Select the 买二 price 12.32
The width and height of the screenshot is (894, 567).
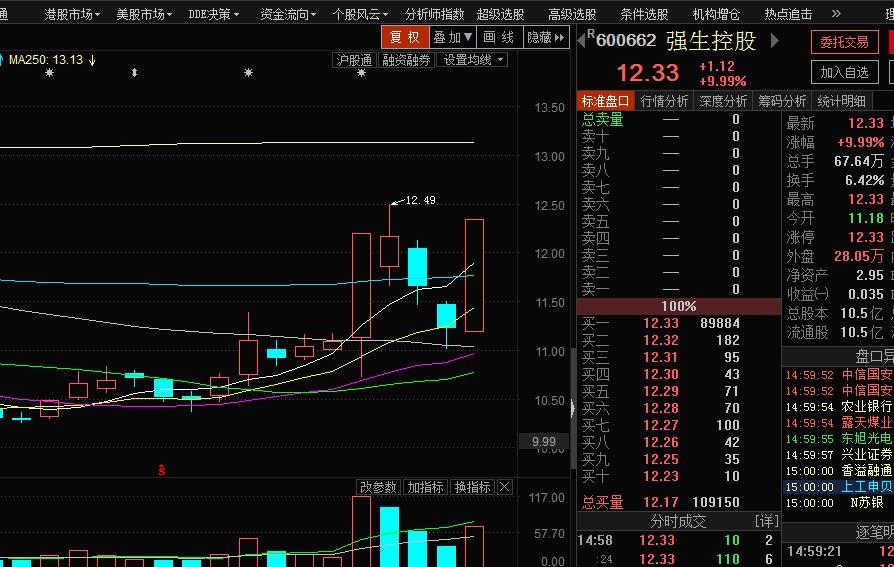(661, 340)
